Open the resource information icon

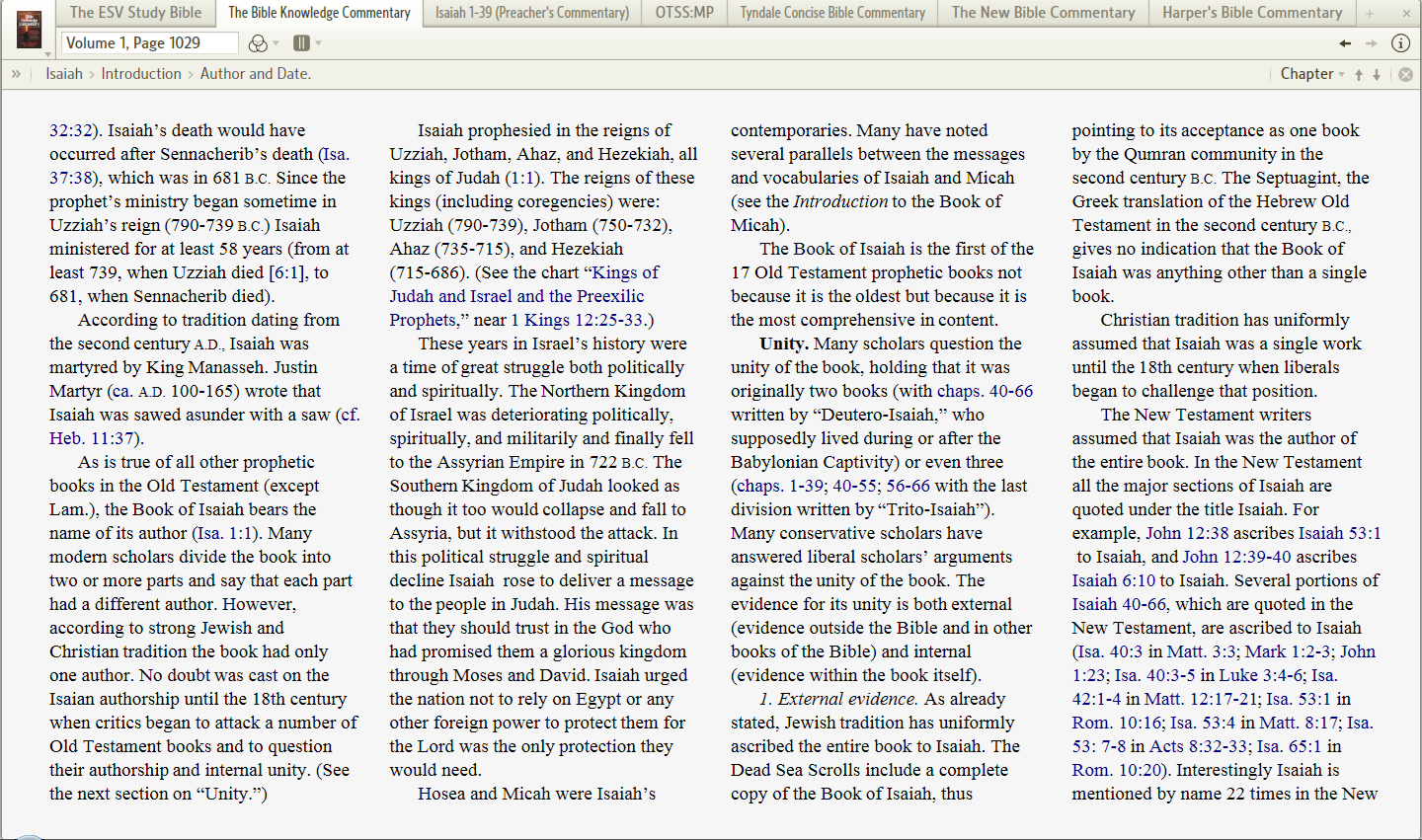[1400, 43]
